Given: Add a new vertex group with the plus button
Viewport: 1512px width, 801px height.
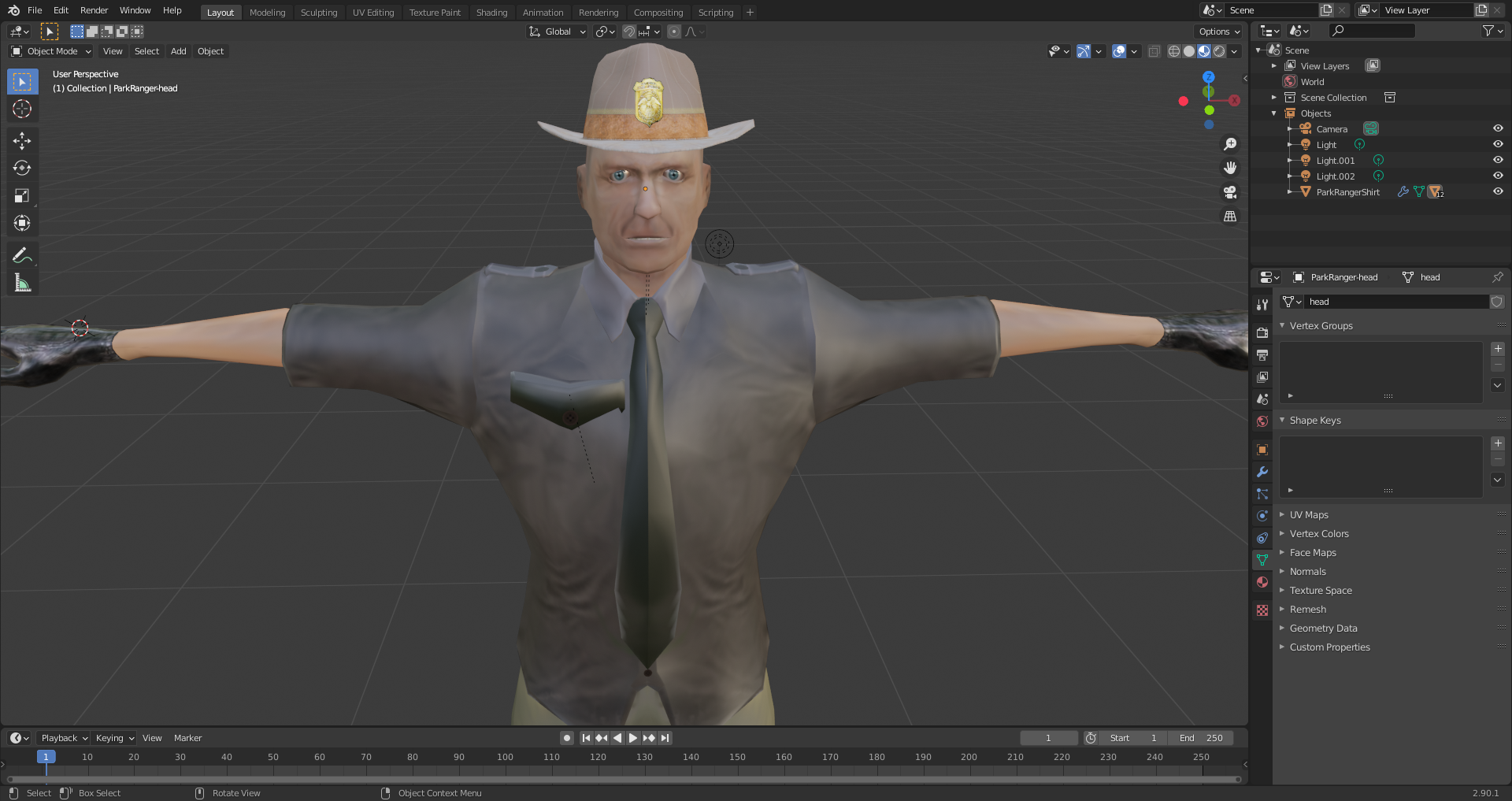Looking at the screenshot, I should coord(1498,348).
